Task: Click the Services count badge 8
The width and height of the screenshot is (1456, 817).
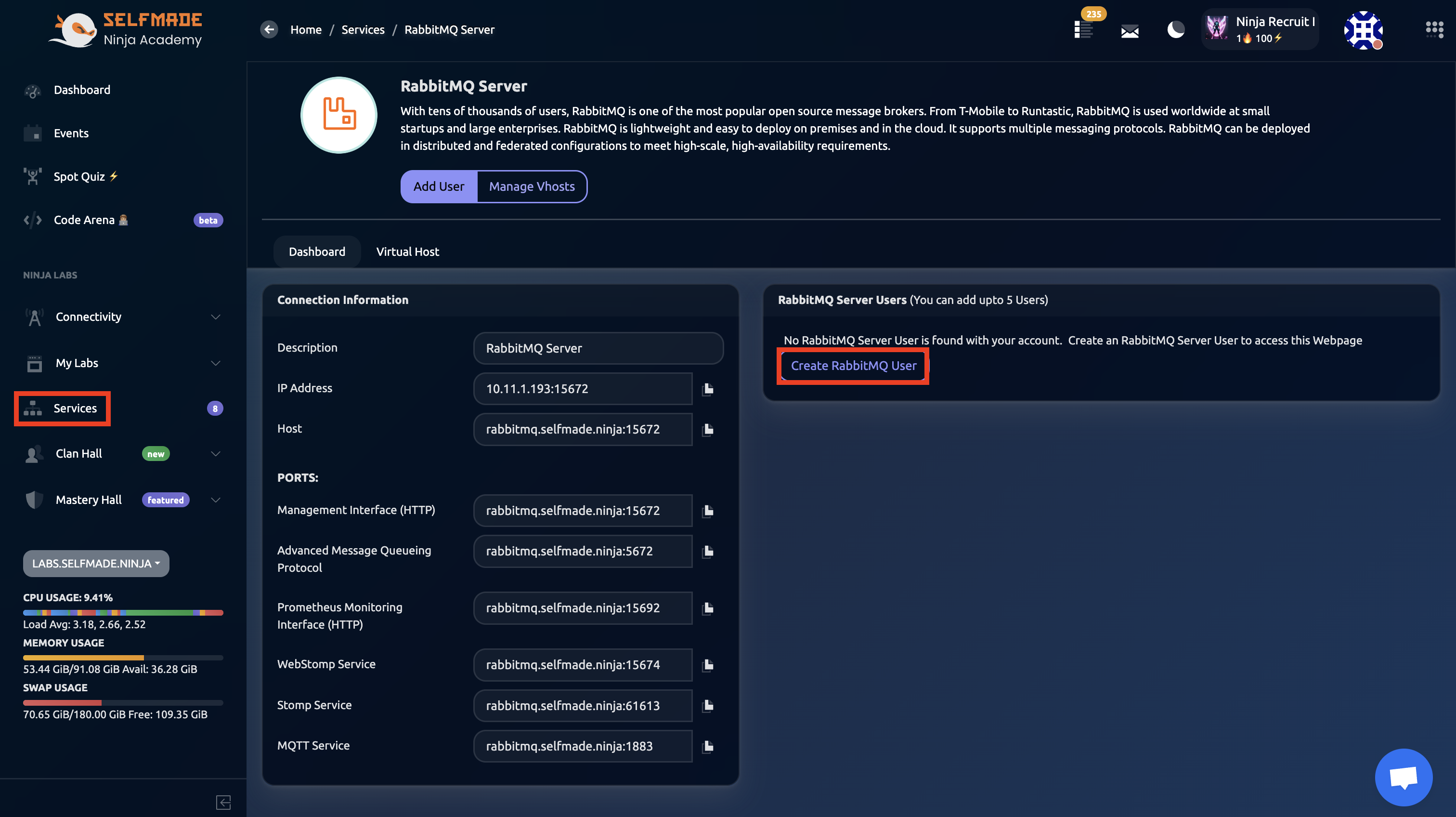Action: pyautogui.click(x=215, y=408)
